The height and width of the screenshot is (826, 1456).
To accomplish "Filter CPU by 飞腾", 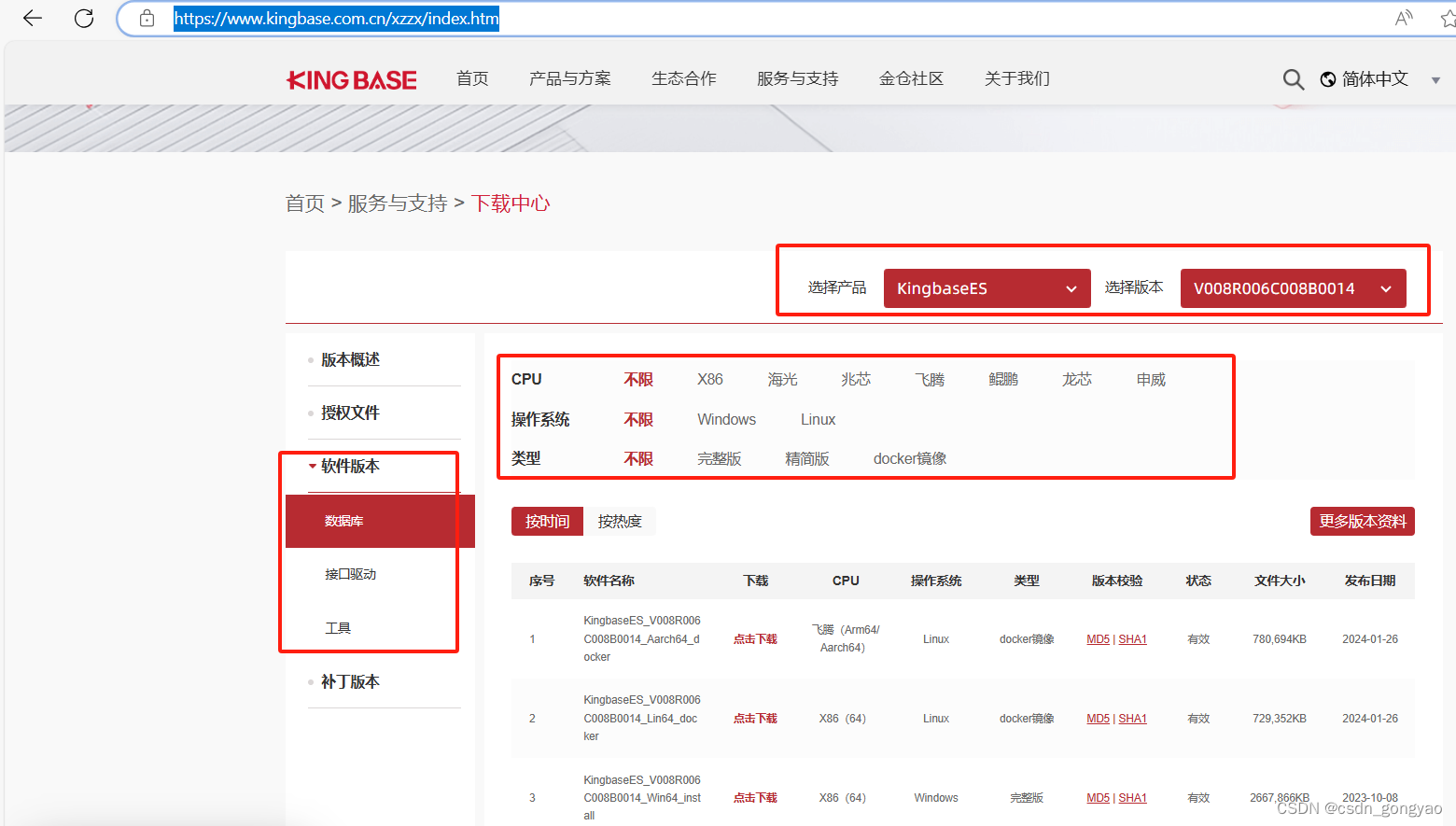I will (x=930, y=379).
